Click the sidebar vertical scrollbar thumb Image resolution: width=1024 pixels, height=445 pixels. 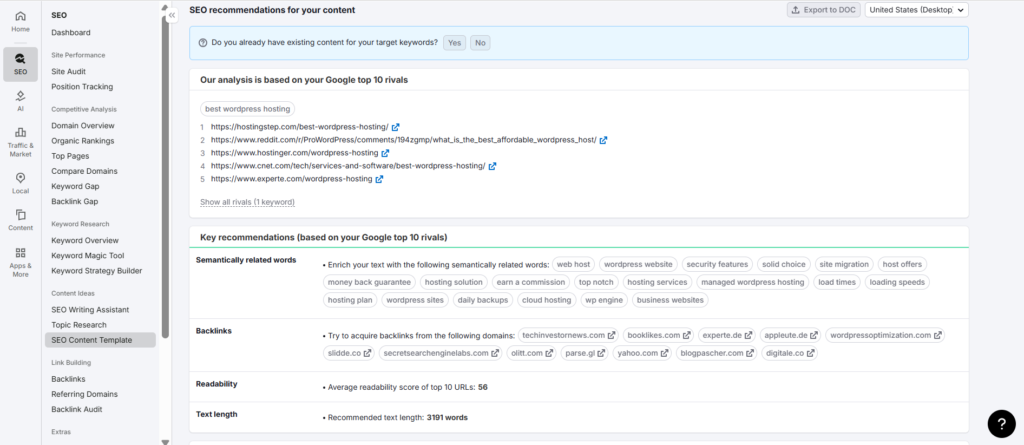pyautogui.click(x=165, y=176)
